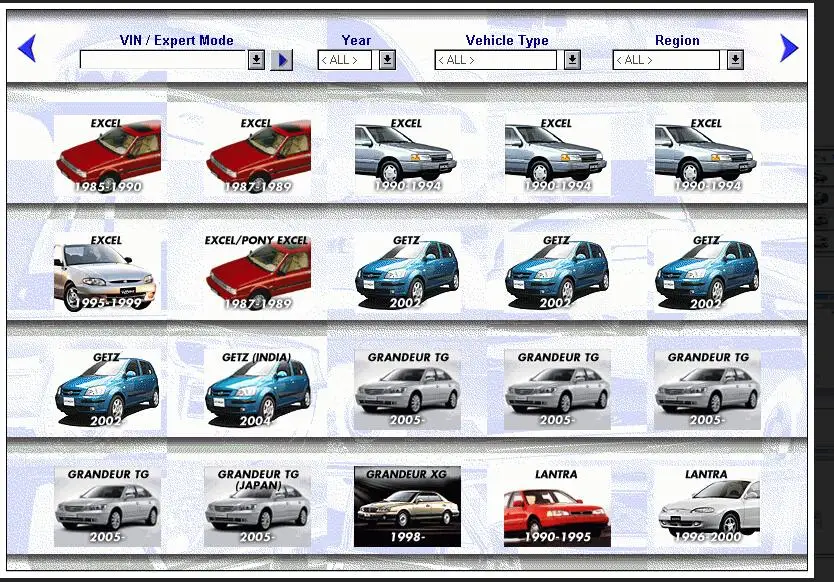Open the VIN / Expert Mode dropdown arrow
This screenshot has width=834, height=582.
click(256, 60)
